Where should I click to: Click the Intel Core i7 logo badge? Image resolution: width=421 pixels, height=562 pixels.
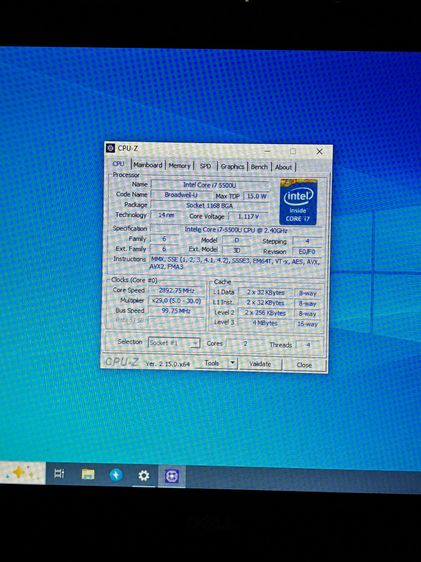(x=298, y=202)
